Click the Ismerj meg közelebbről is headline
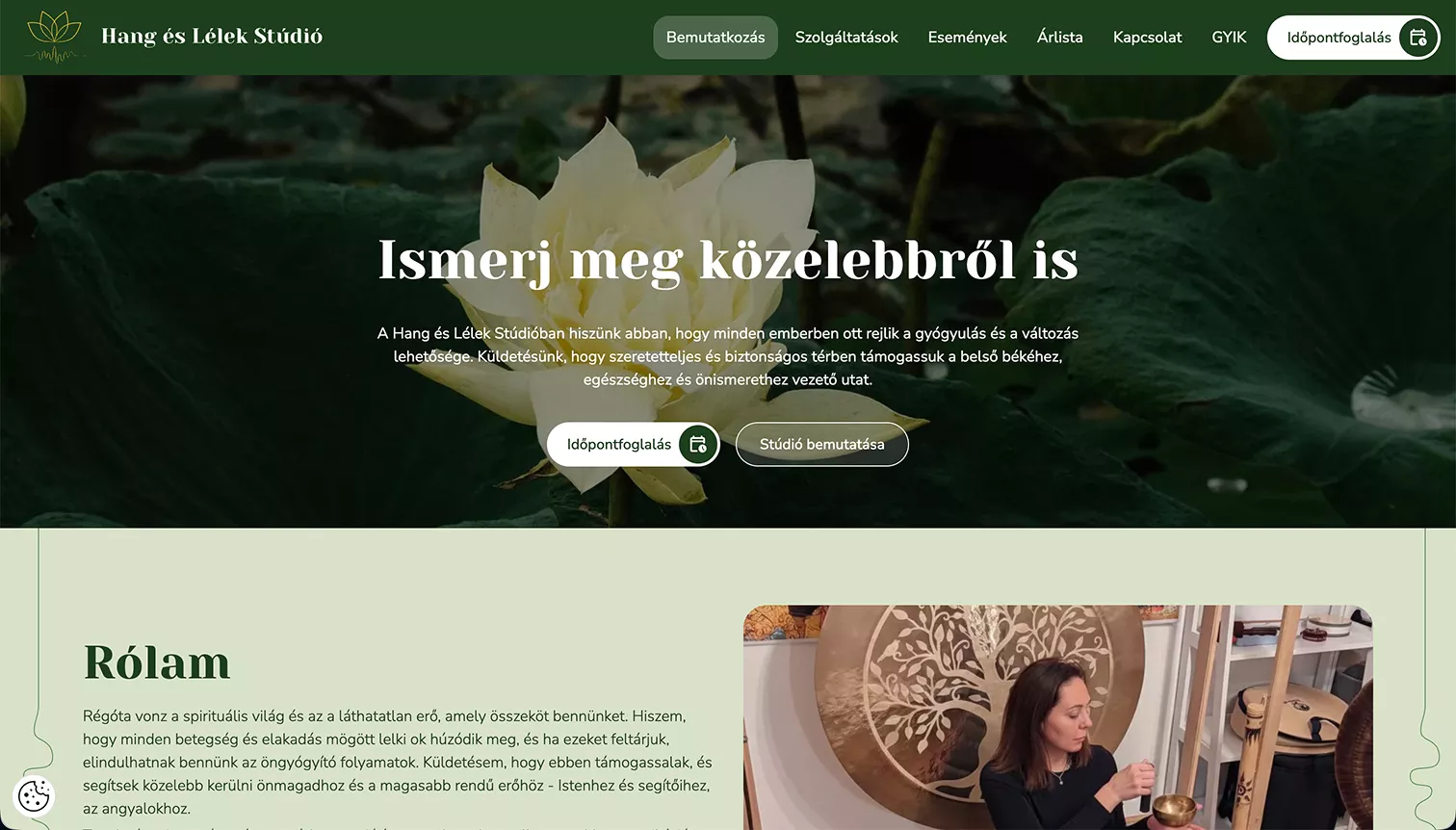The image size is (1456, 830). pyautogui.click(x=728, y=260)
